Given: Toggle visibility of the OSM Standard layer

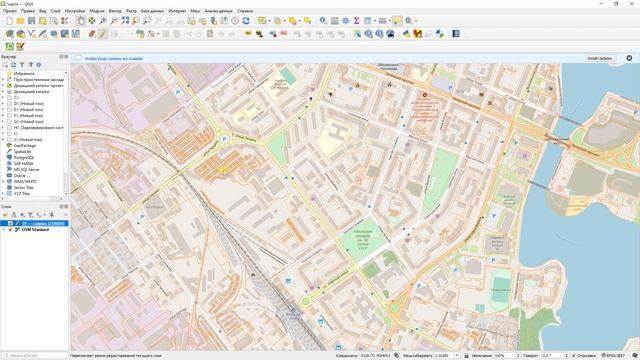Looking at the screenshot, I should click(x=11, y=229).
